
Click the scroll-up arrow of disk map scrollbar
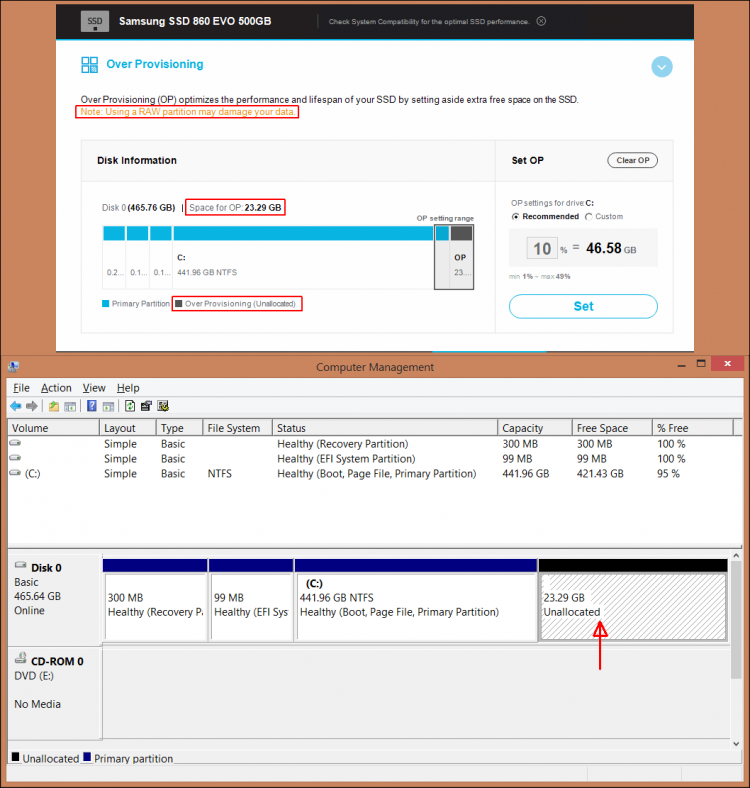pyautogui.click(x=736, y=556)
